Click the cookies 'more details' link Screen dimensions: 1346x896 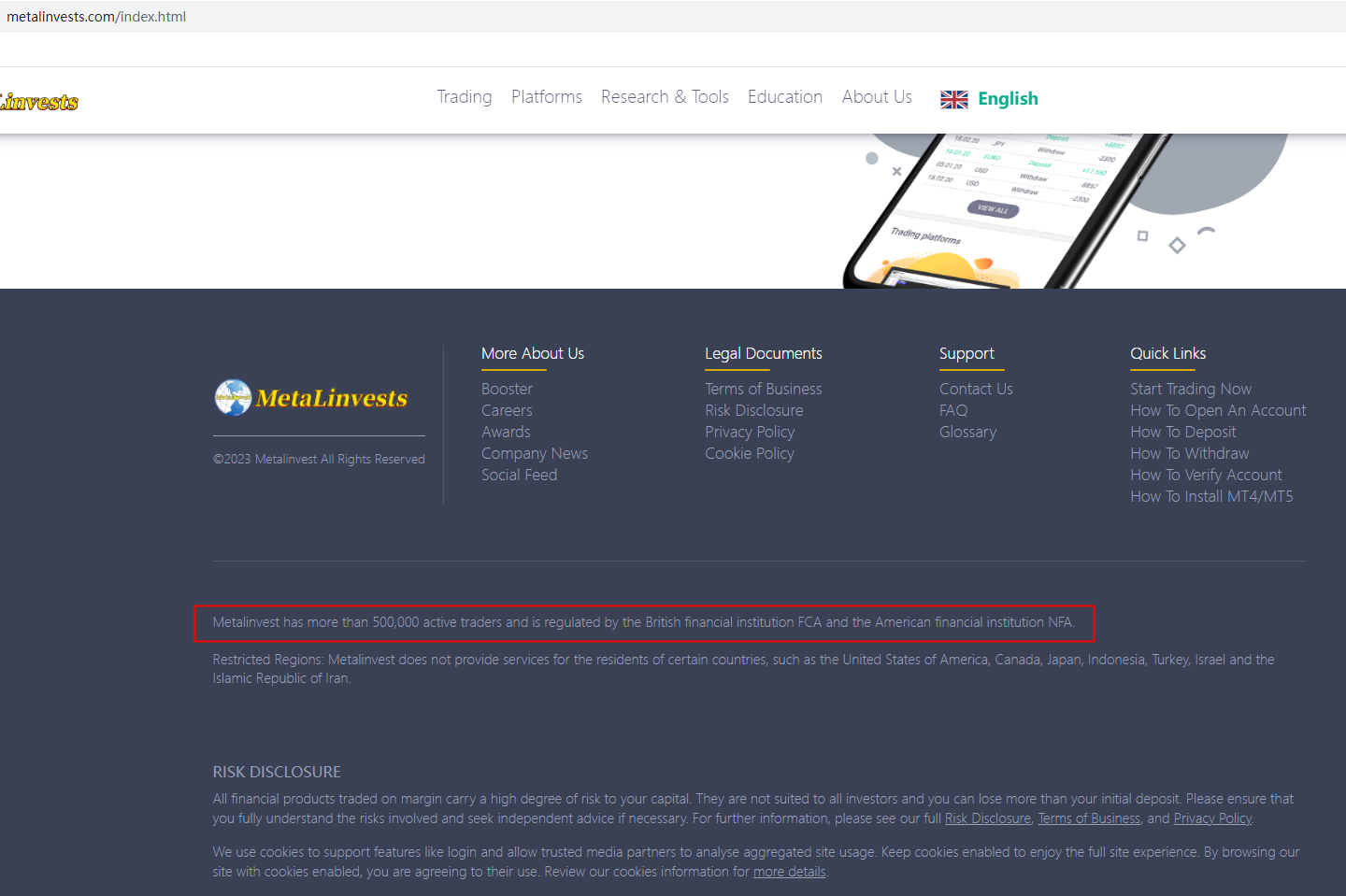(x=790, y=872)
